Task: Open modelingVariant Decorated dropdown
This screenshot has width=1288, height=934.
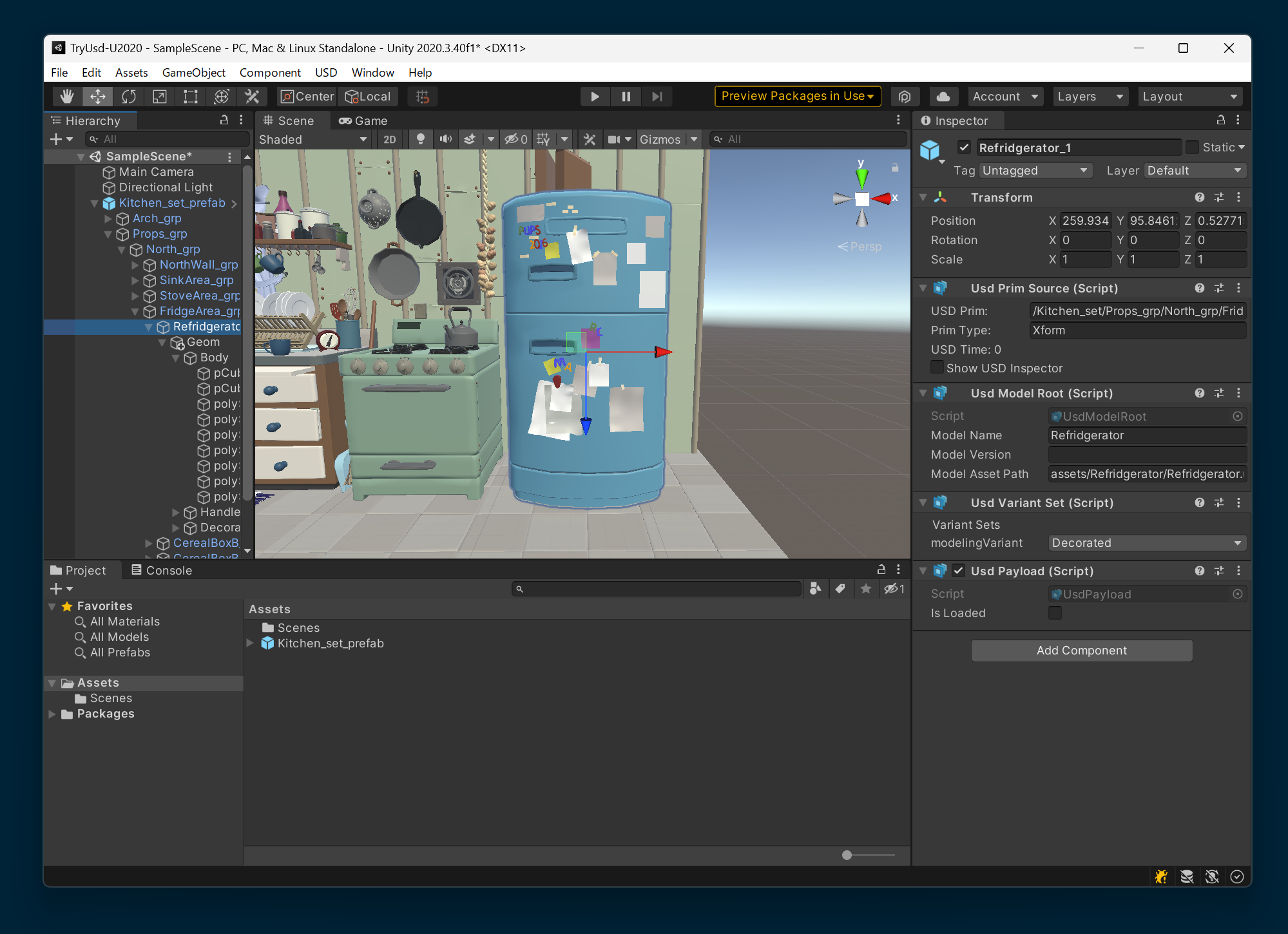Action: pyautogui.click(x=1146, y=543)
